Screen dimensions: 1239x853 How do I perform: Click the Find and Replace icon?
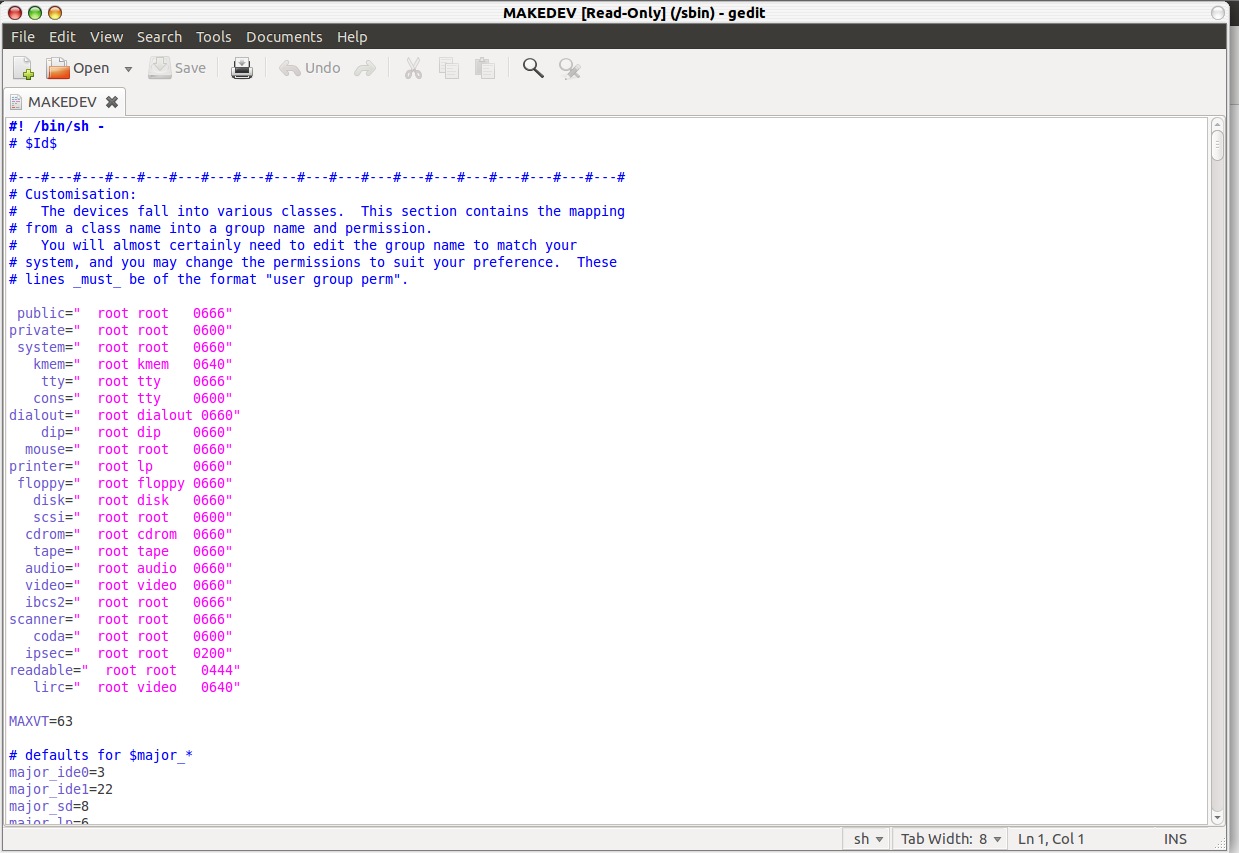(x=570, y=68)
